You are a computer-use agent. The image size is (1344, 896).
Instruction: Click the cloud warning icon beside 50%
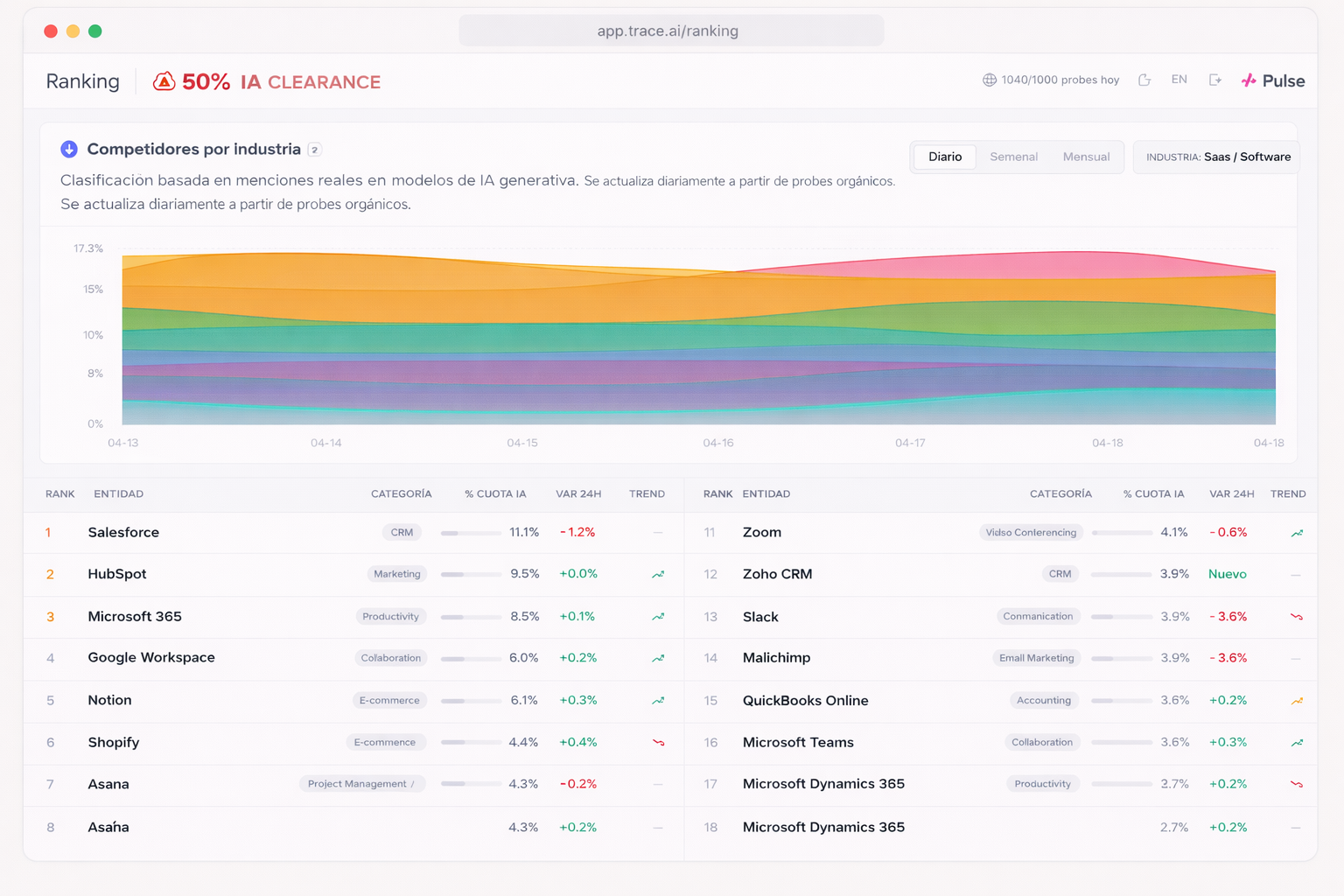164,81
